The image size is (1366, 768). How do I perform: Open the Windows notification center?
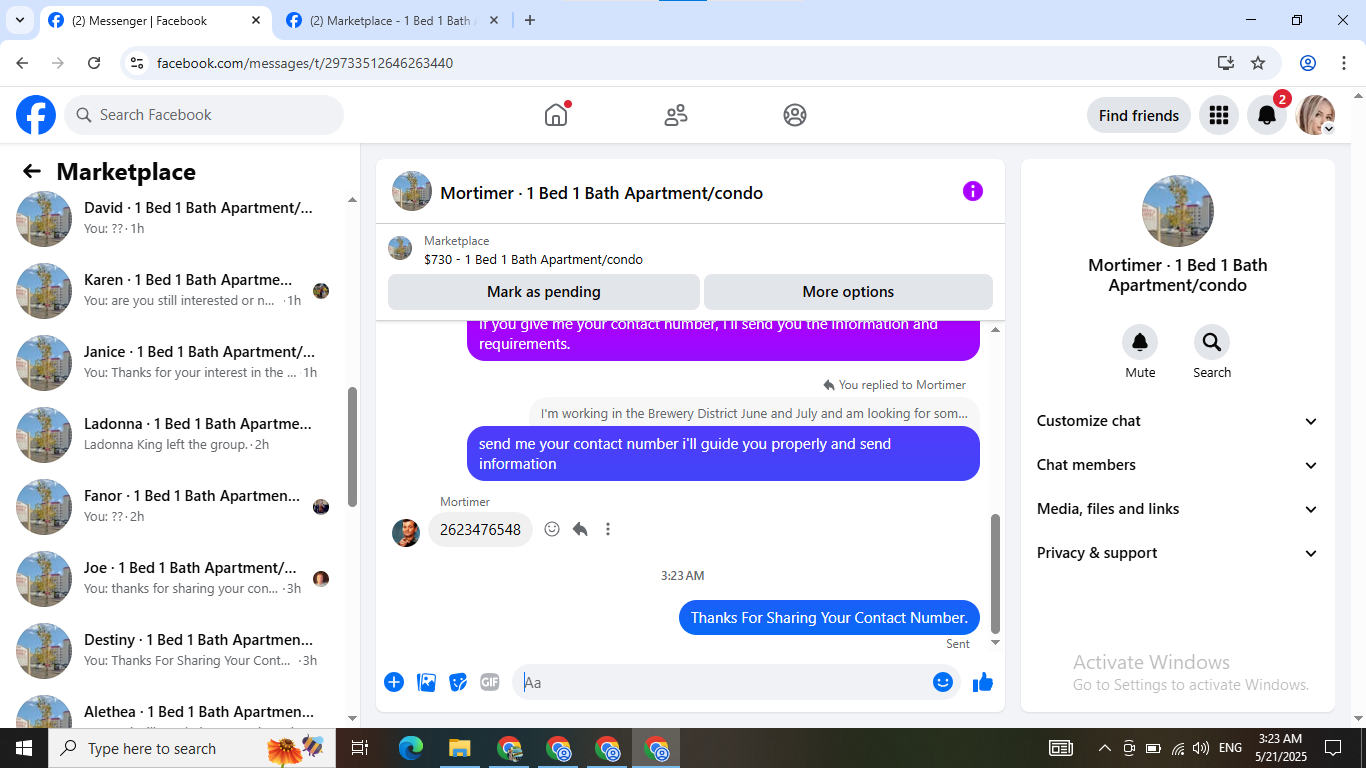pyautogui.click(x=1333, y=748)
